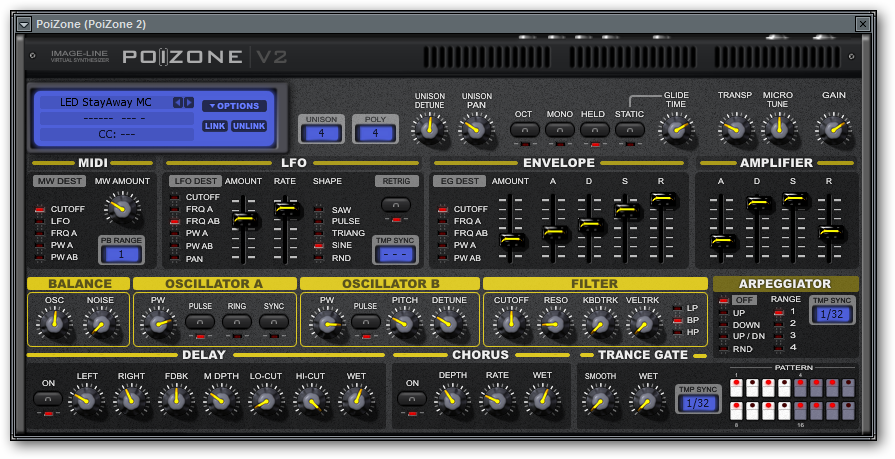Click the LINK button

coord(214,126)
